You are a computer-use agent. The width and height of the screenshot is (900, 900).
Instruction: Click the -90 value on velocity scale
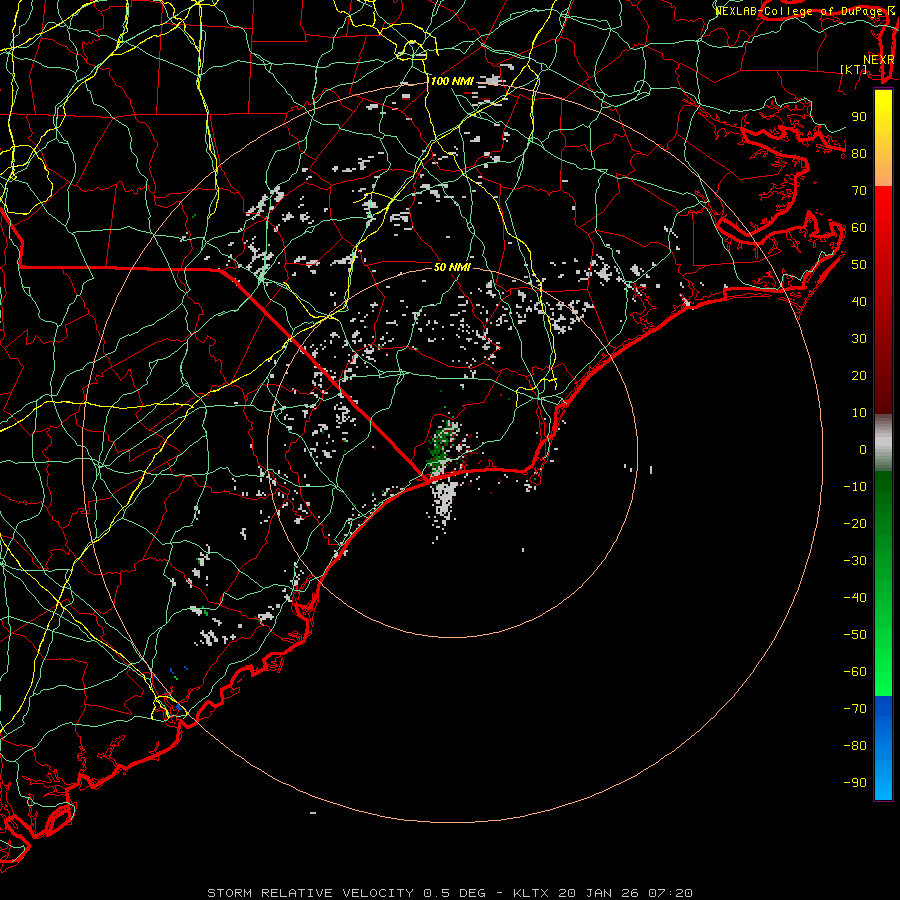[855, 783]
